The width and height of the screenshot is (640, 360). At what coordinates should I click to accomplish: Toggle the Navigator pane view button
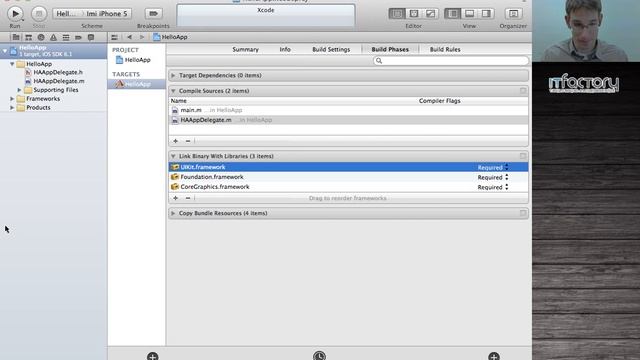point(453,13)
